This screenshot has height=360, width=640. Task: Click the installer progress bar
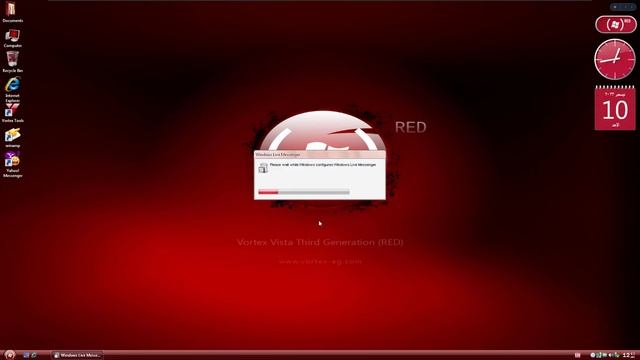pos(304,192)
